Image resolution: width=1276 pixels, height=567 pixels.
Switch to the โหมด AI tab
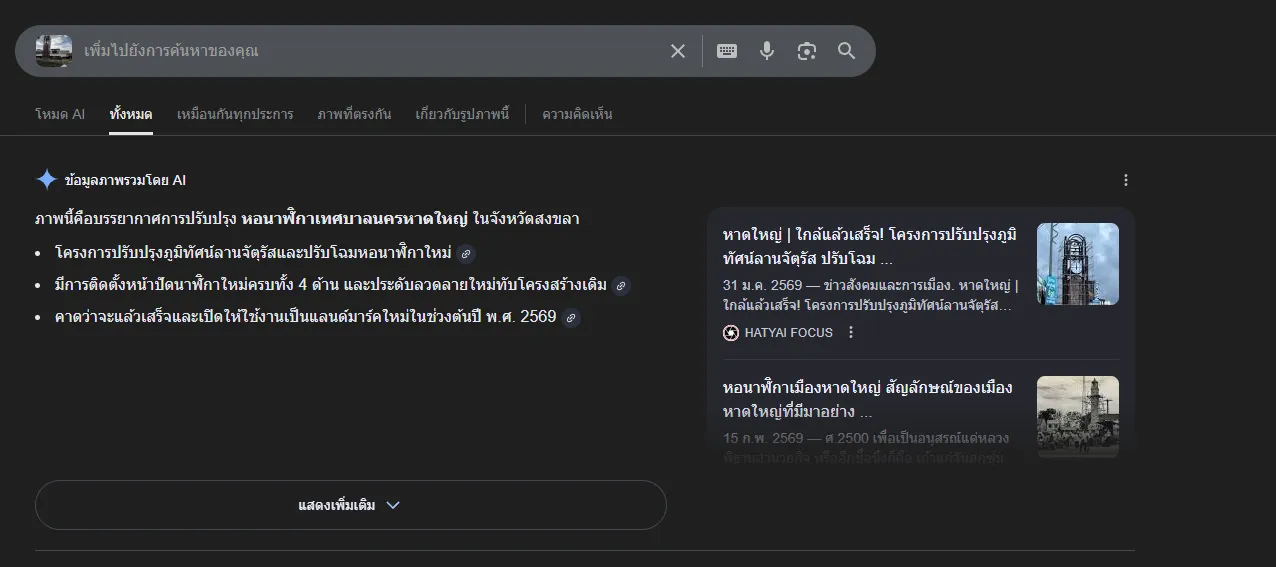(x=60, y=114)
